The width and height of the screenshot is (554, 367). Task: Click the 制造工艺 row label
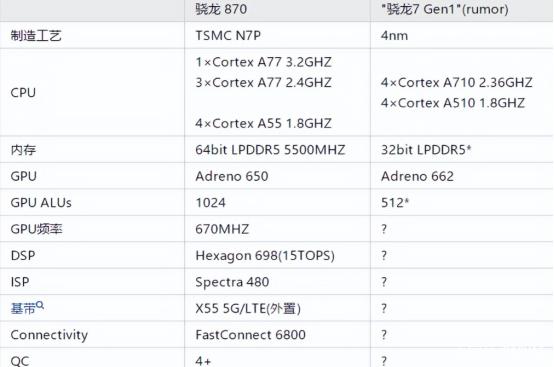tap(36, 36)
